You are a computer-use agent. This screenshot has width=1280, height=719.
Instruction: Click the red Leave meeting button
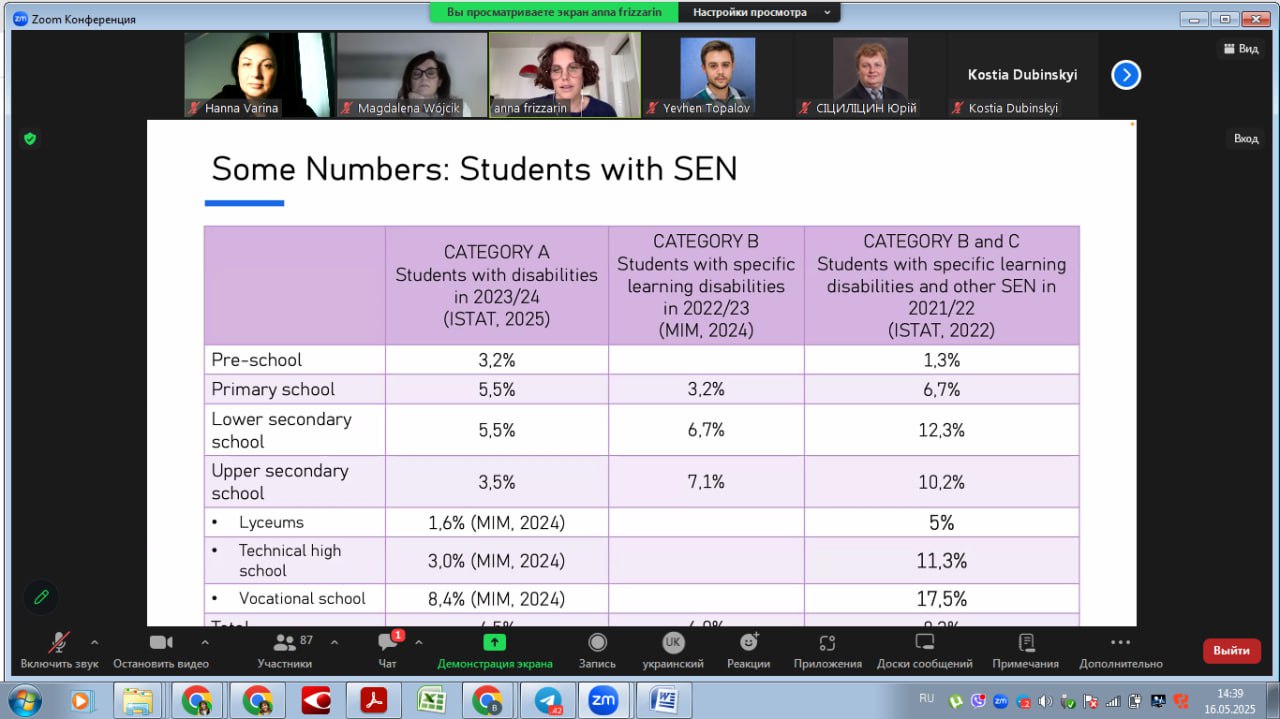coord(1231,651)
